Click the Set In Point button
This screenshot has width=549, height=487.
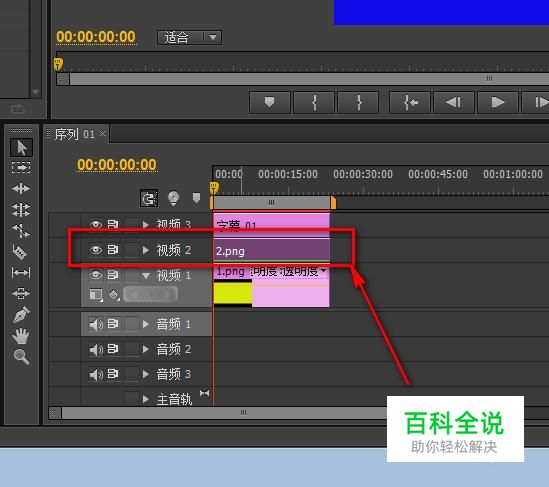coord(314,103)
